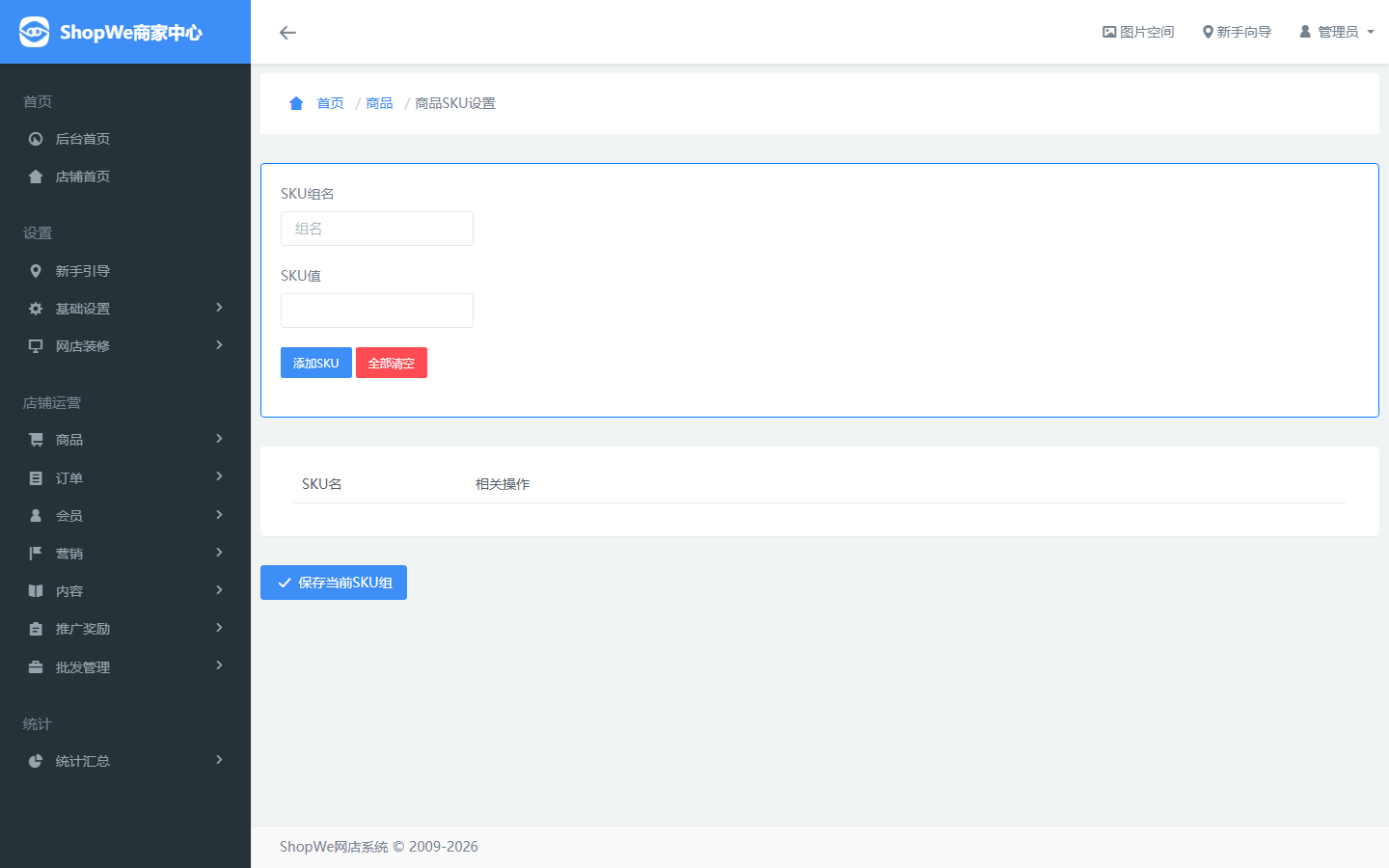This screenshot has width=1389, height=868.
Task: Open 营销 sidebar menu label
Action: click(x=69, y=554)
